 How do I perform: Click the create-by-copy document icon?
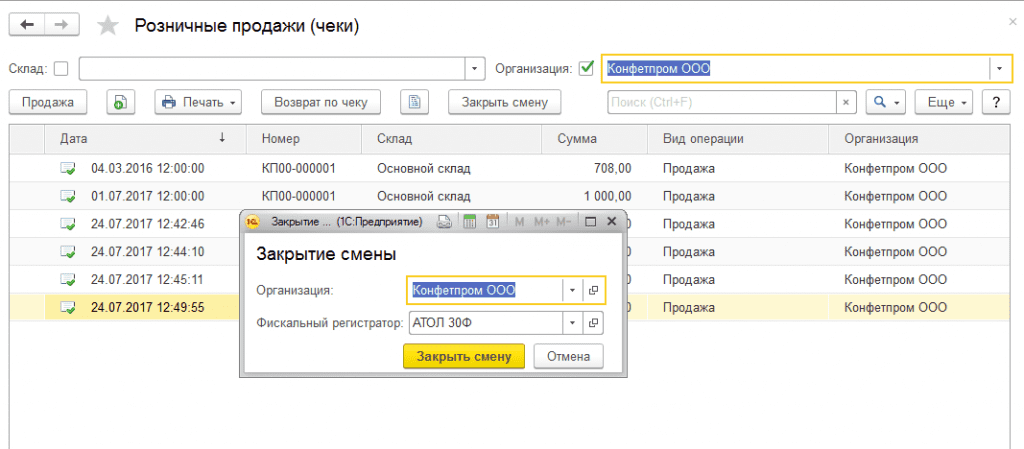[120, 102]
